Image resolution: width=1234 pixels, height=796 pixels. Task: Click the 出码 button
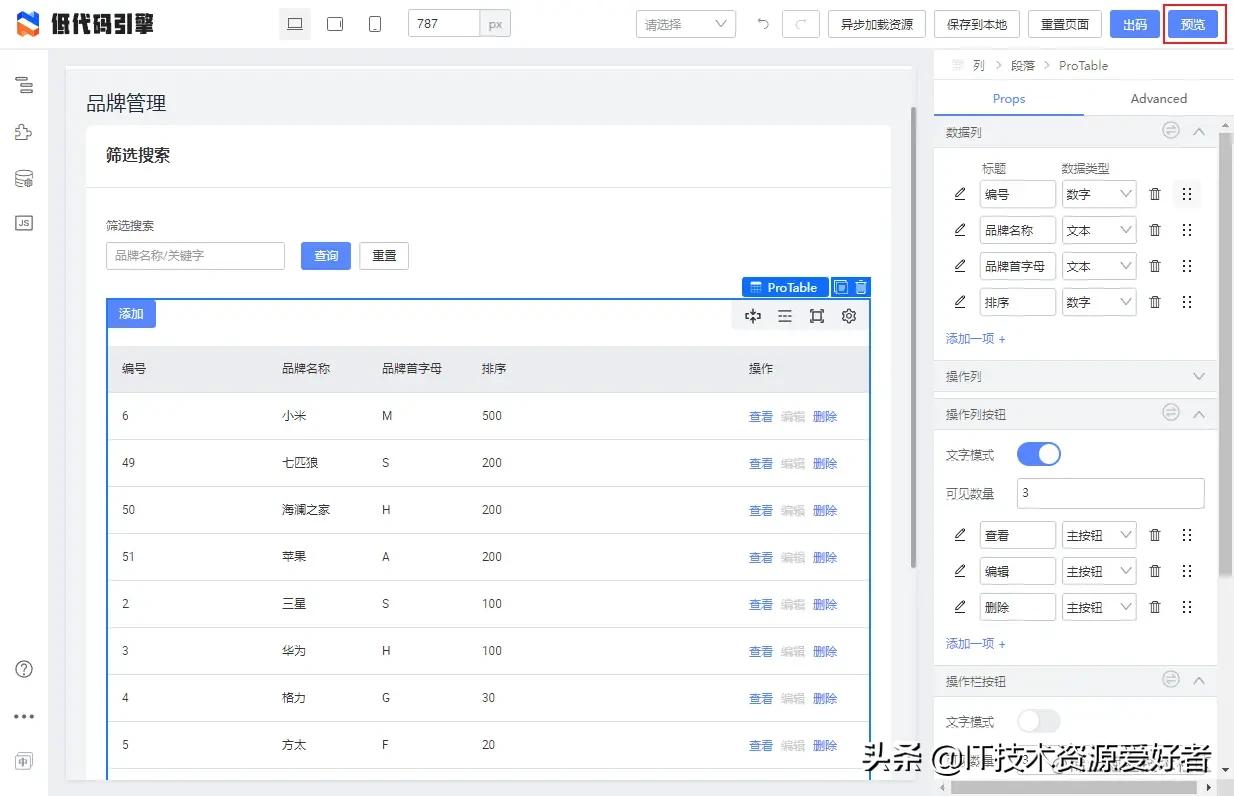click(1135, 24)
